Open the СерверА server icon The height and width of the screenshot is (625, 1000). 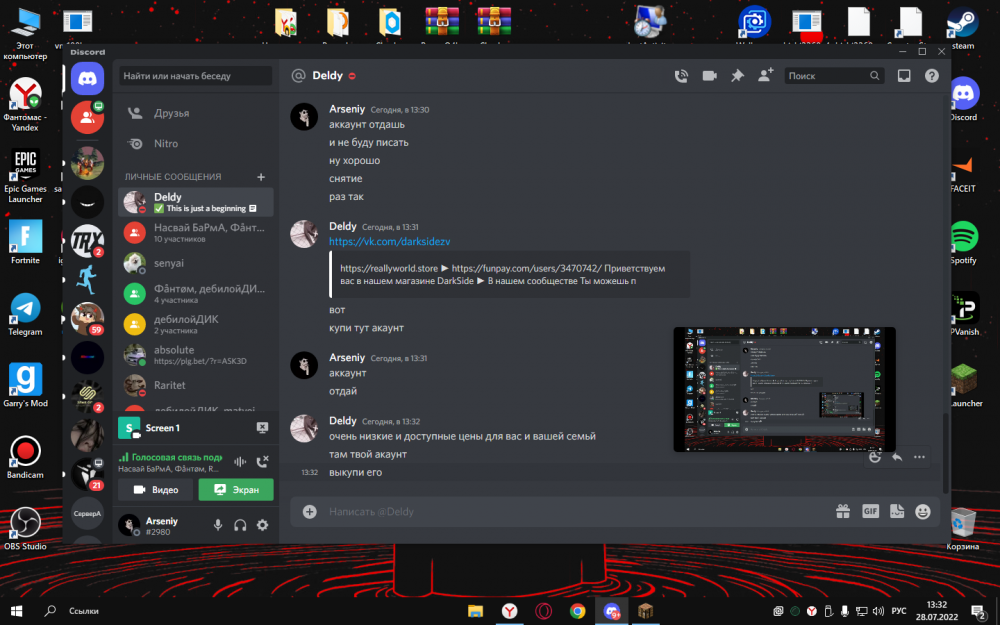[x=87, y=513]
